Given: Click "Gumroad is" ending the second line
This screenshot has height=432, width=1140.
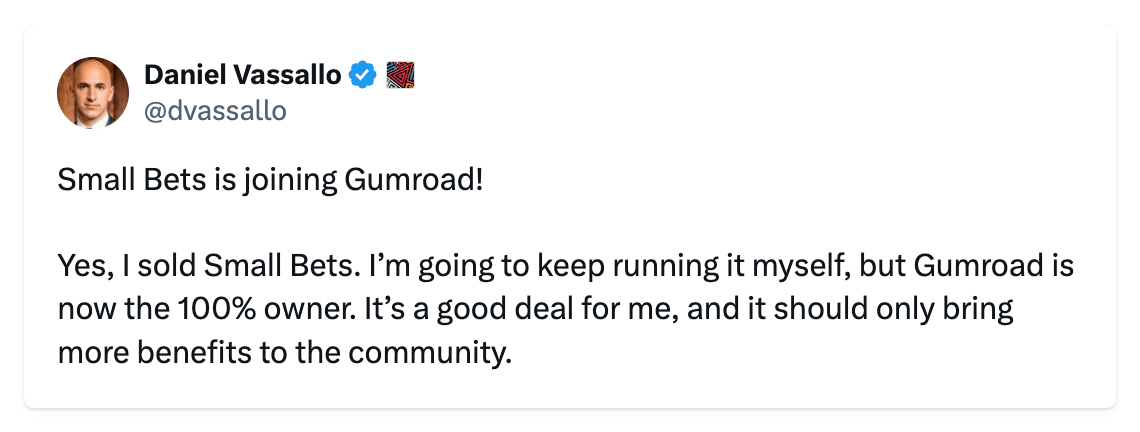Looking at the screenshot, I should [993, 266].
